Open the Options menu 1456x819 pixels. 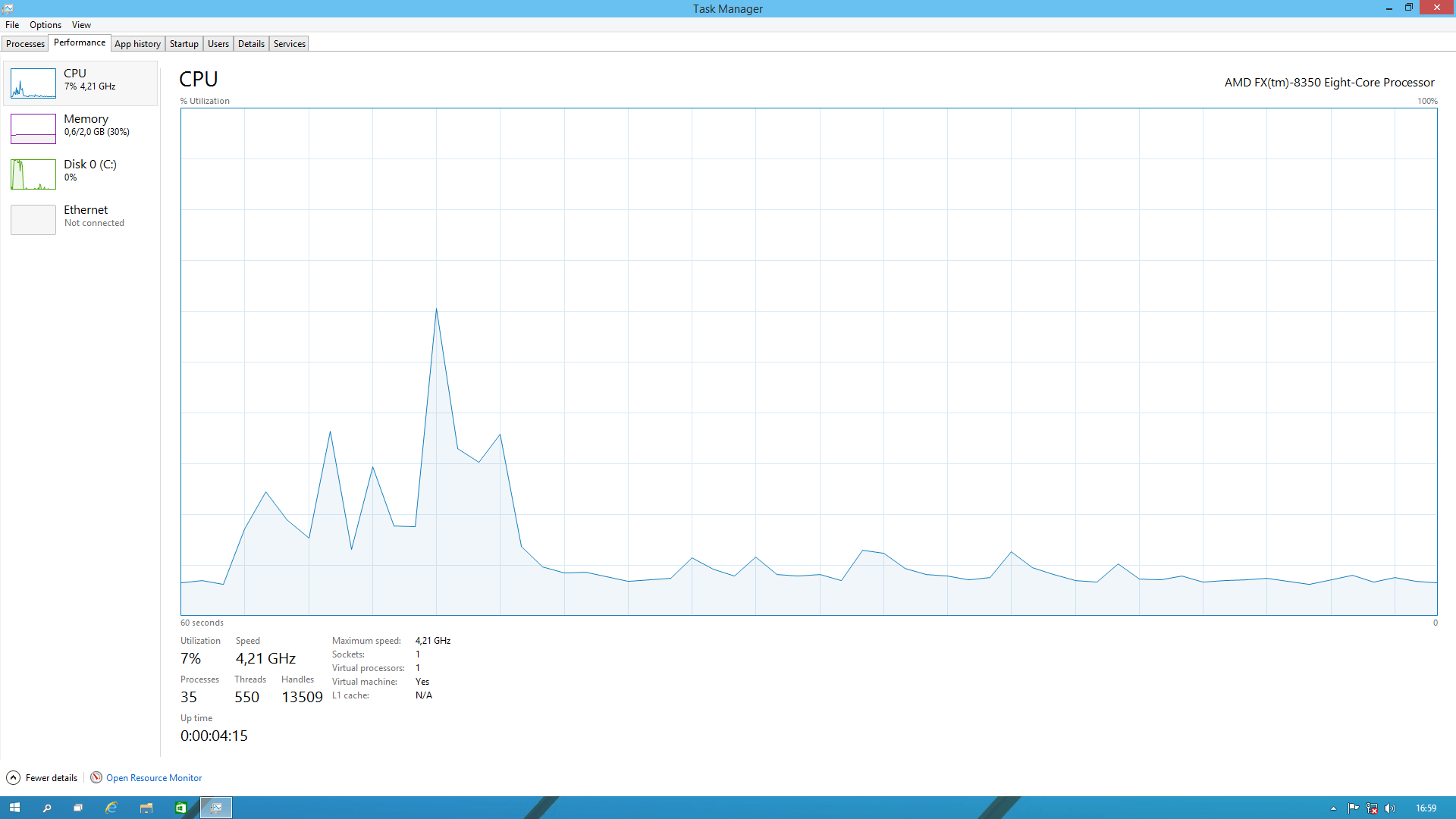pyautogui.click(x=45, y=25)
